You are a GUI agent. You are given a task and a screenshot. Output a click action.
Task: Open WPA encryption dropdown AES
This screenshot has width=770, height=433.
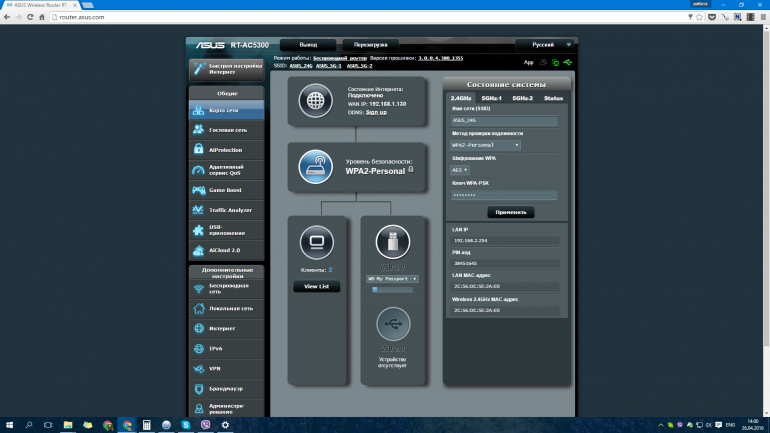click(460, 170)
